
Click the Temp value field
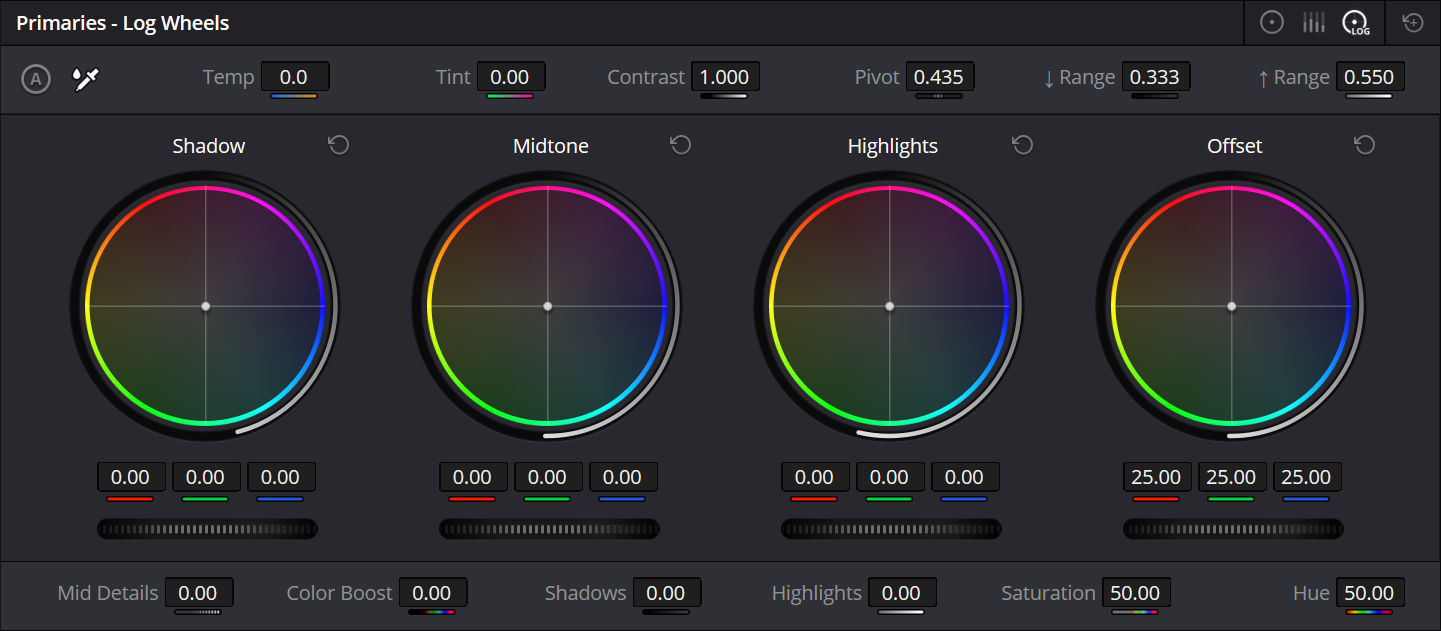[294, 77]
